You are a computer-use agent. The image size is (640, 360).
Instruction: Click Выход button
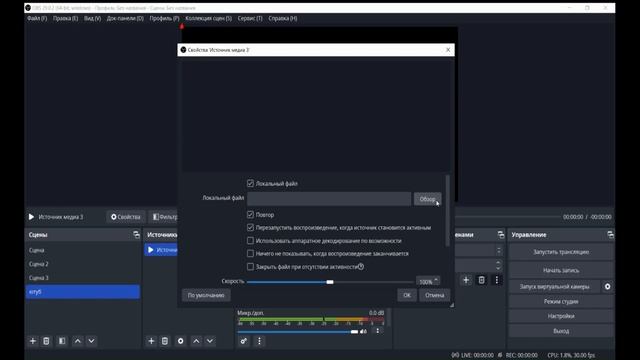pos(561,331)
